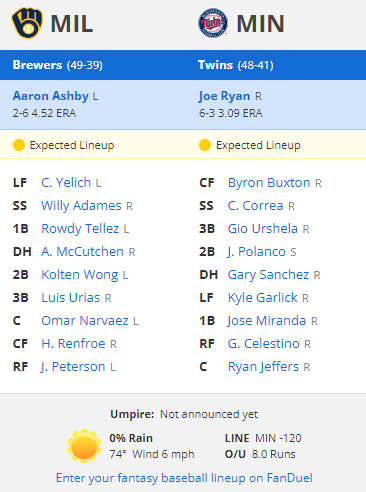The width and height of the screenshot is (366, 492).
Task: Click the Twins (48-41) team header
Action: click(x=236, y=65)
